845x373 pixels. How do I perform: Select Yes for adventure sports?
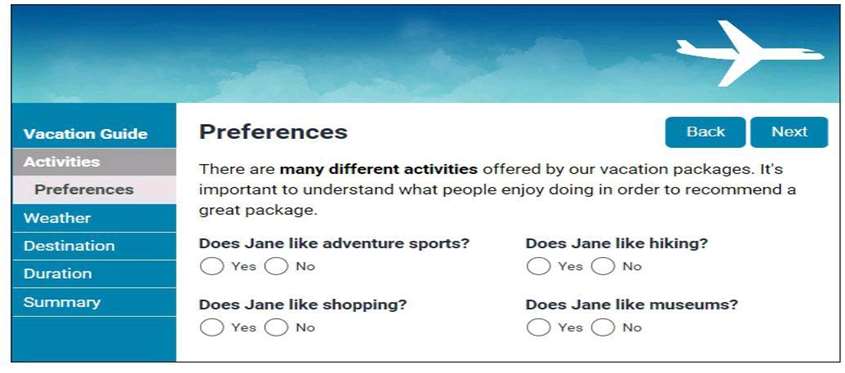(211, 266)
